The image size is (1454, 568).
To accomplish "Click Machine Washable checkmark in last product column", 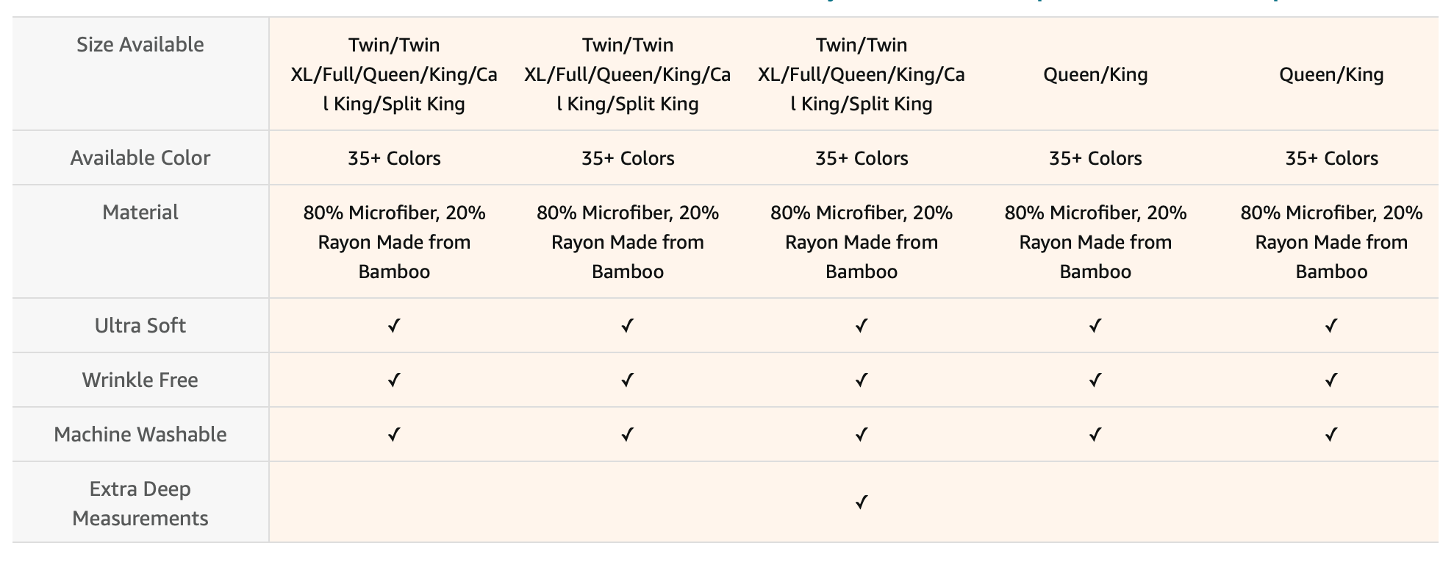I will [x=1331, y=434].
